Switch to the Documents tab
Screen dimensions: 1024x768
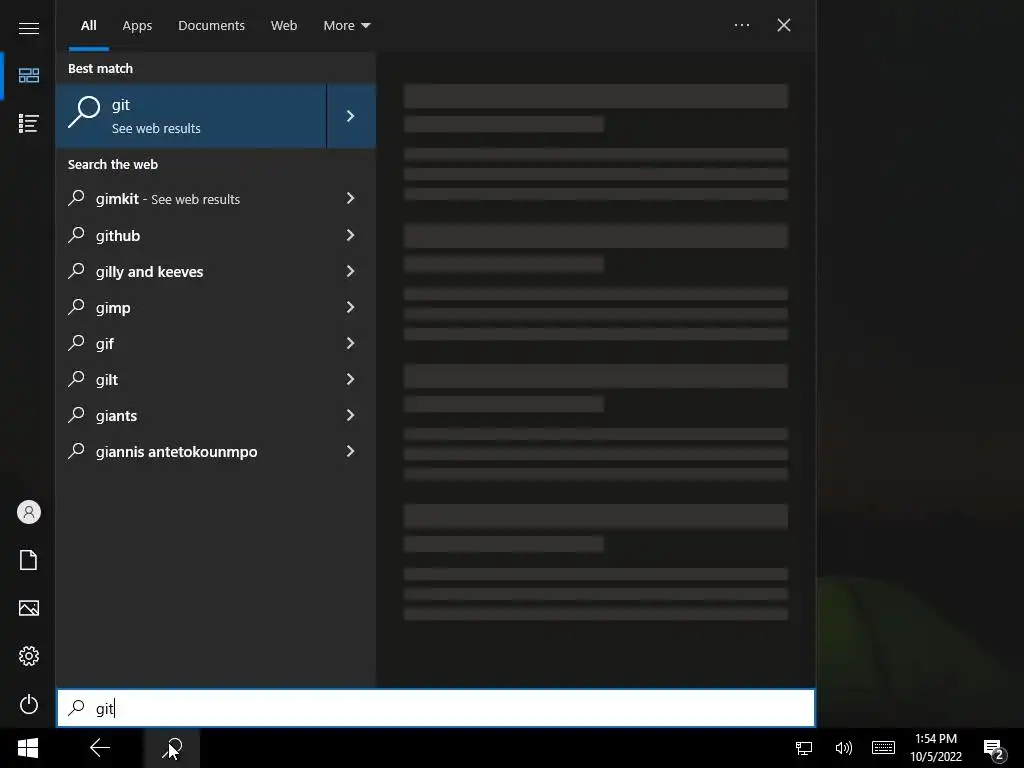coord(212,25)
